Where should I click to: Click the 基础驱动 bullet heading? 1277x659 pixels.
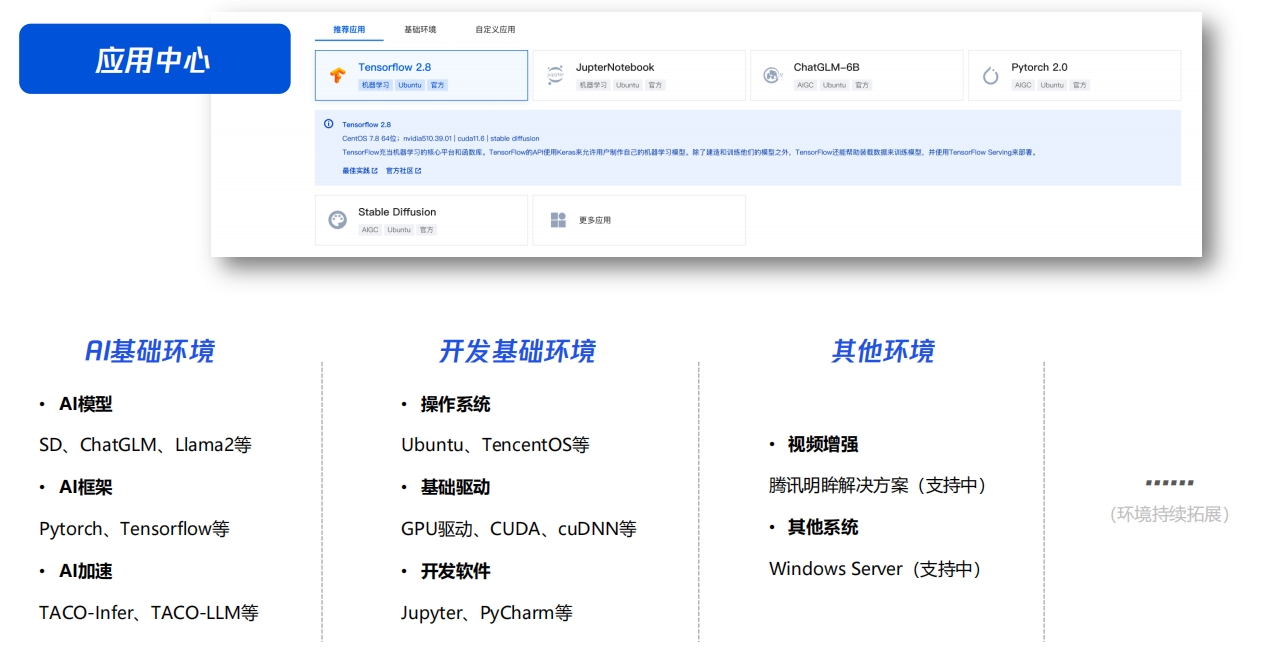click(455, 487)
